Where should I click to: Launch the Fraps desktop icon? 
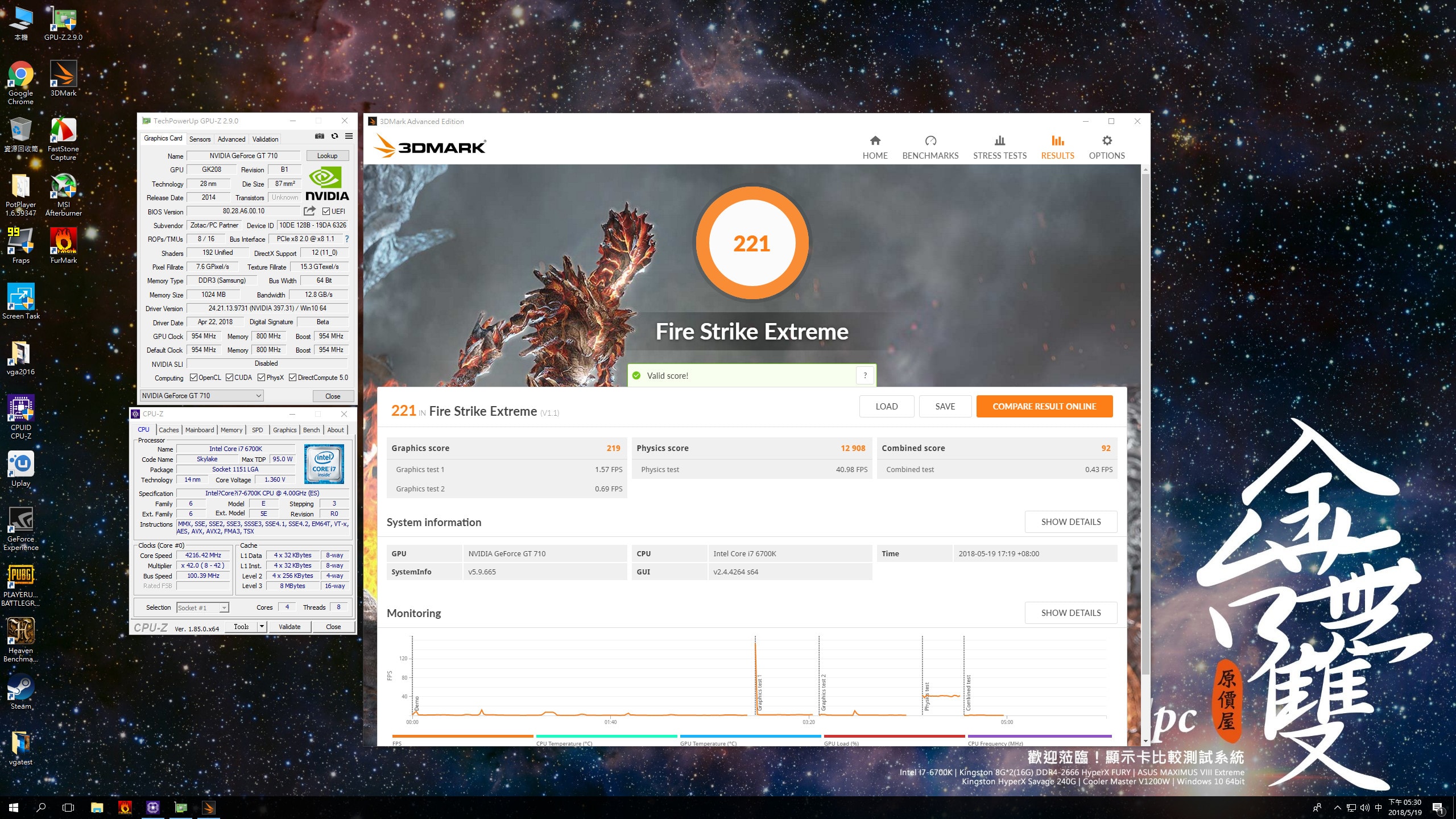point(20,246)
